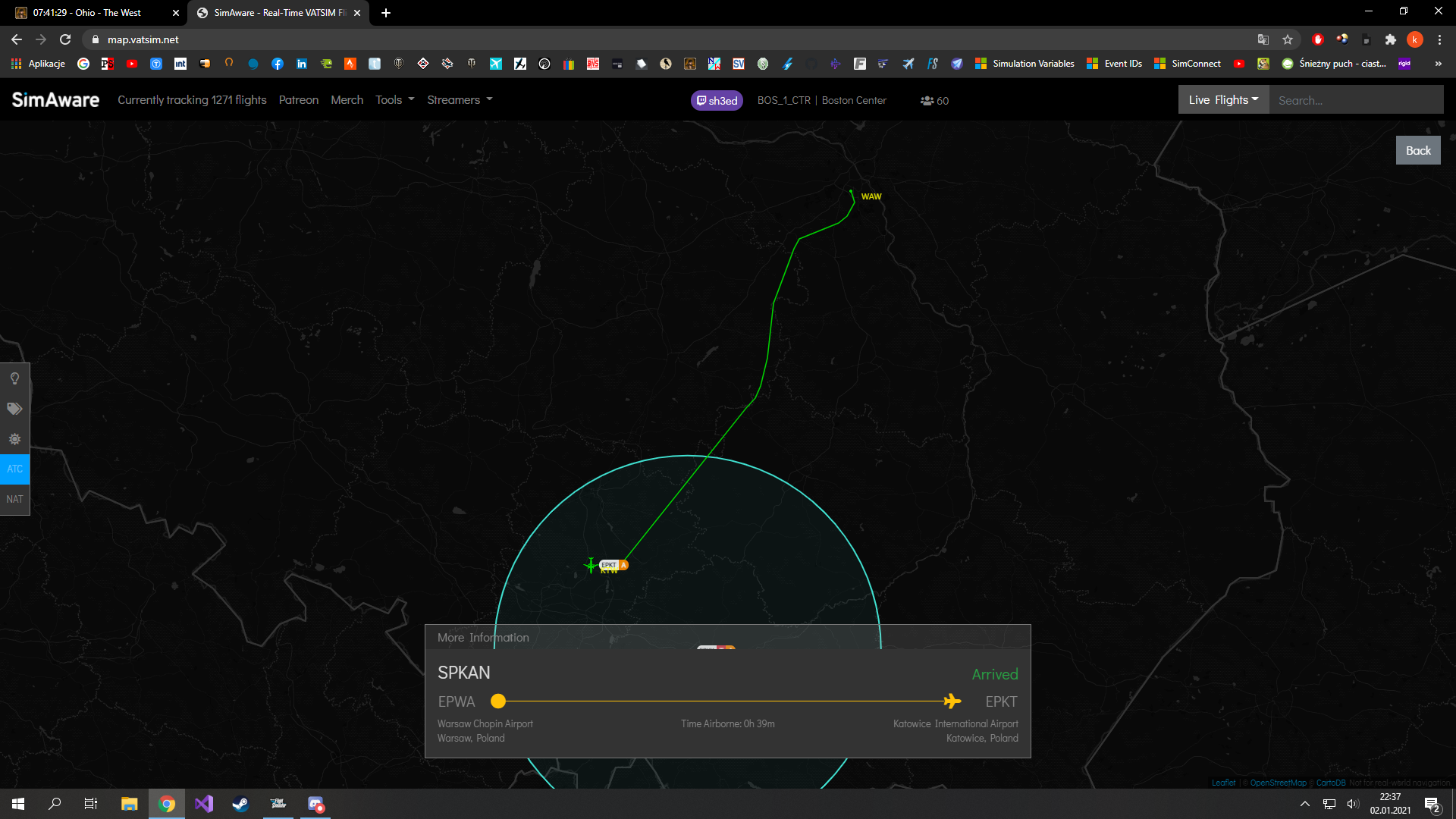Click the flight progress bar plane marker
The height and width of the screenshot is (819, 1456).
click(952, 701)
